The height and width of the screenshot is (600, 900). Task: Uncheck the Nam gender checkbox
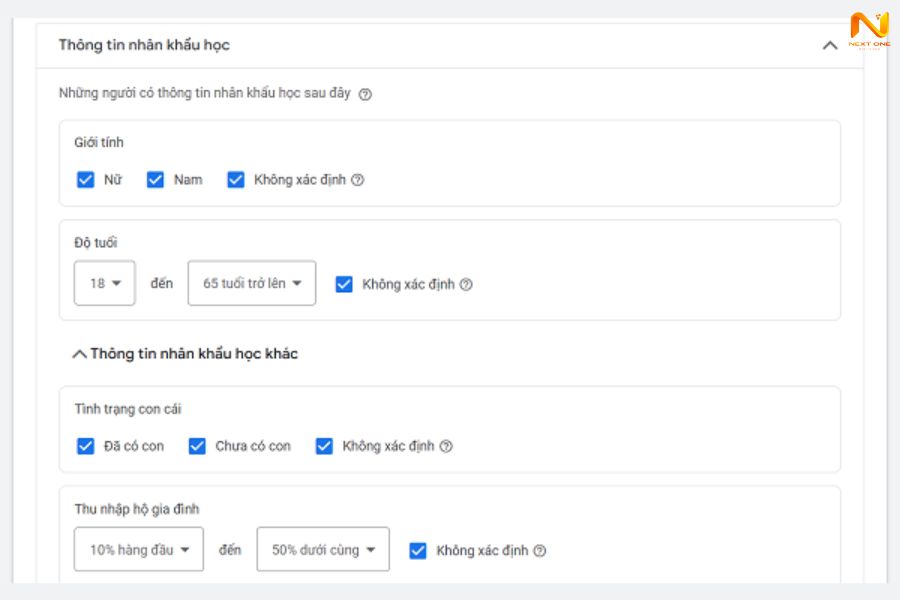click(x=155, y=180)
